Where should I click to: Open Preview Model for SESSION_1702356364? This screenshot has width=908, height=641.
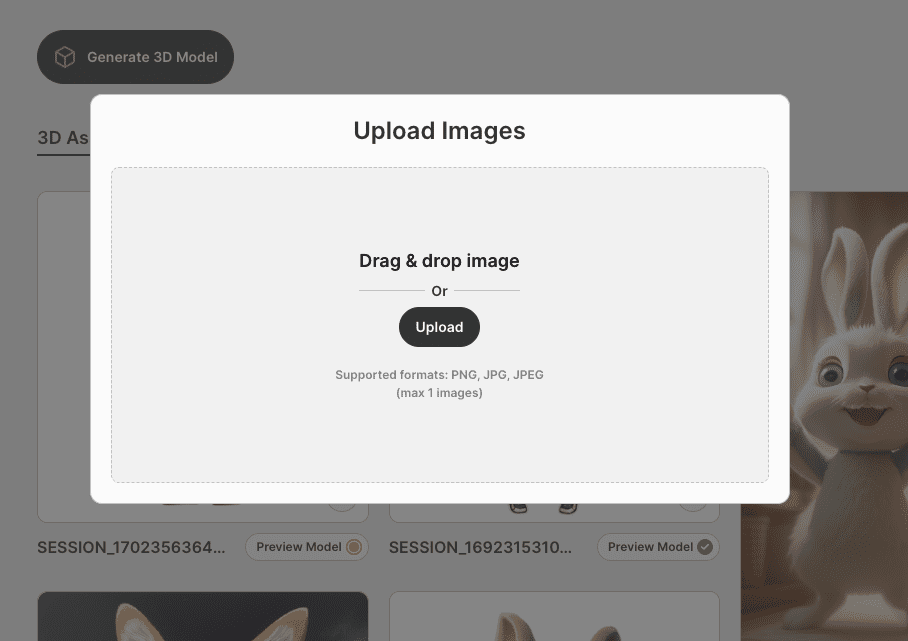306,547
